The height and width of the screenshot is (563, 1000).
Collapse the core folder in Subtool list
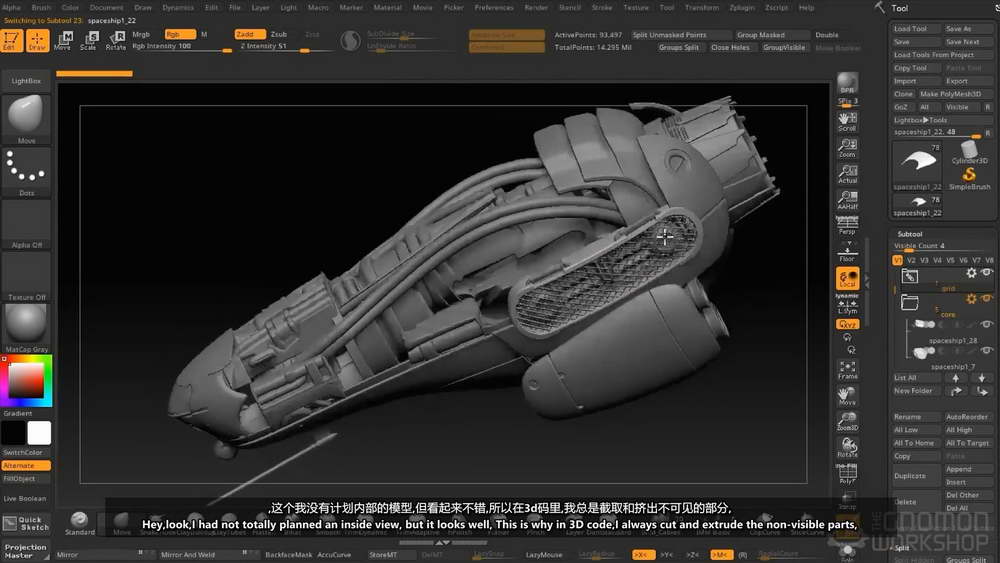[909, 302]
